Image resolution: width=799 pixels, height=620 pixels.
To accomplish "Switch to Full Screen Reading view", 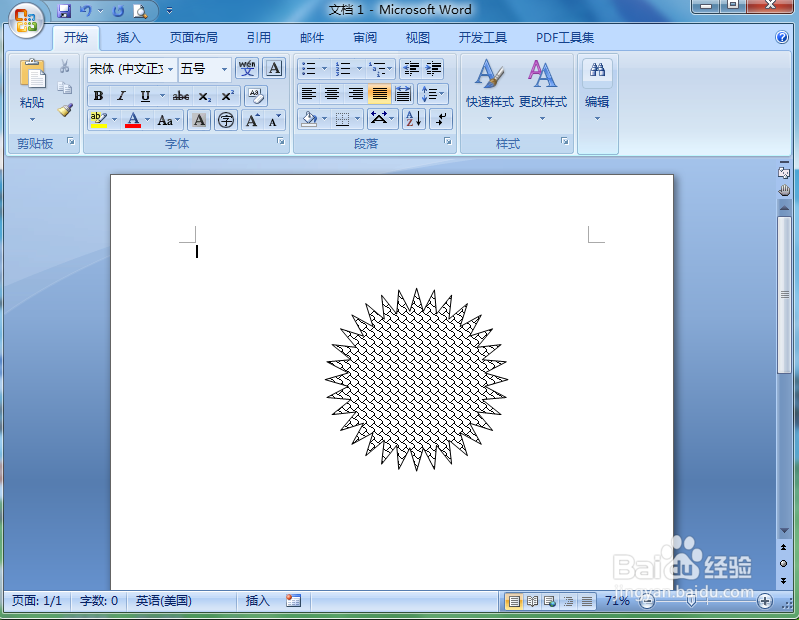I will click(x=532, y=602).
